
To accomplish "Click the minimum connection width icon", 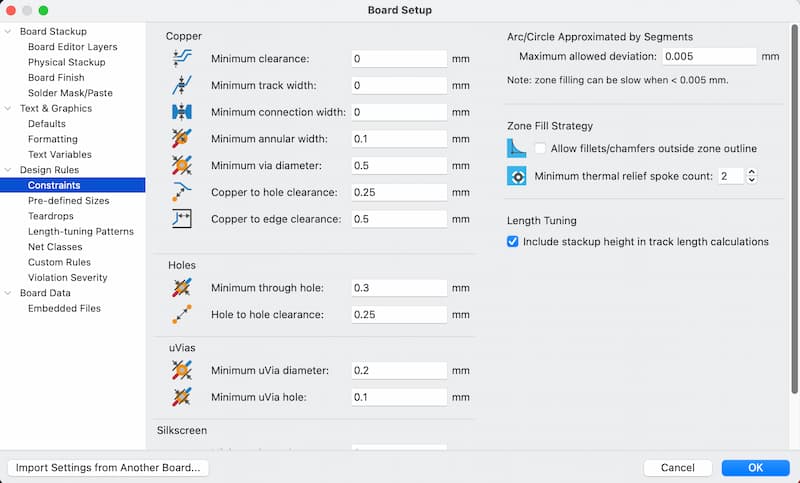I will [182, 112].
